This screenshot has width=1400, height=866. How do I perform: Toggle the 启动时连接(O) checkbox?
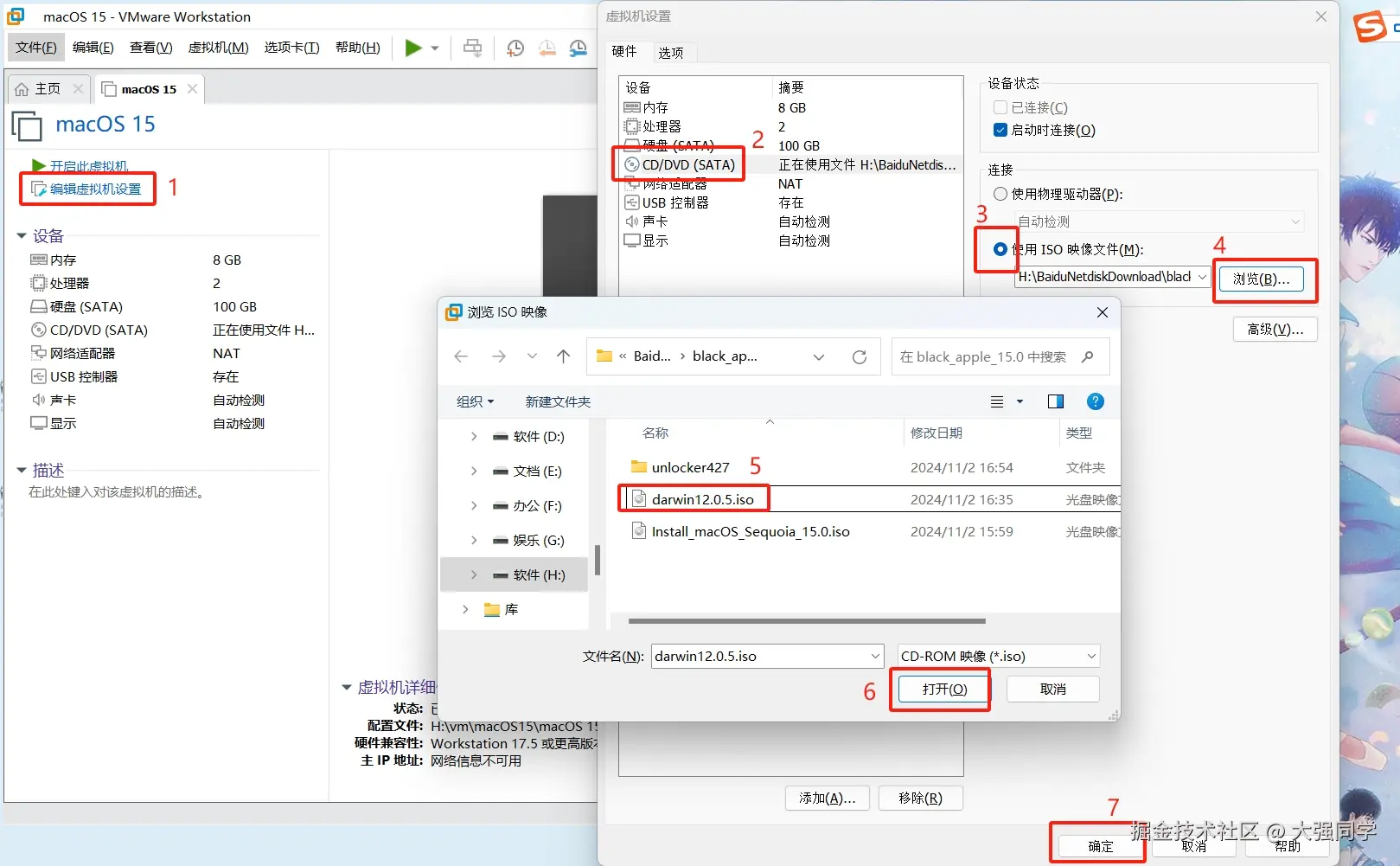point(1000,130)
